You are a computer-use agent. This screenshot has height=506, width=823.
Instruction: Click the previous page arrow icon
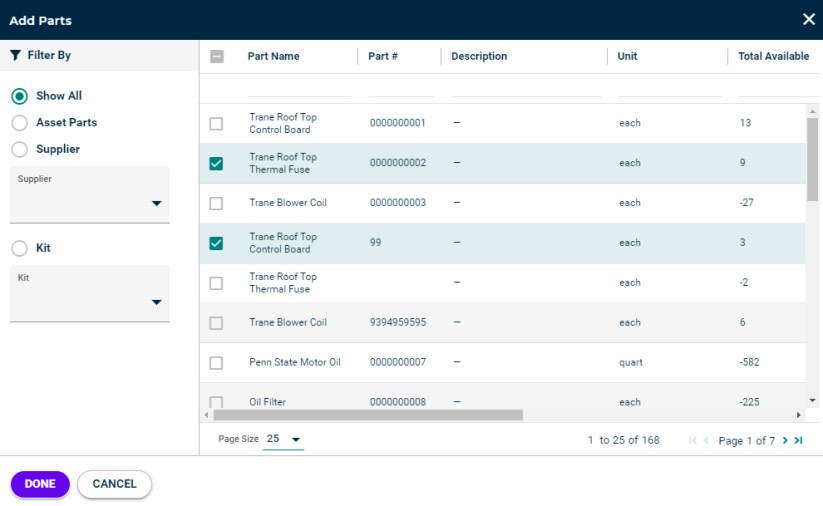[706, 440]
